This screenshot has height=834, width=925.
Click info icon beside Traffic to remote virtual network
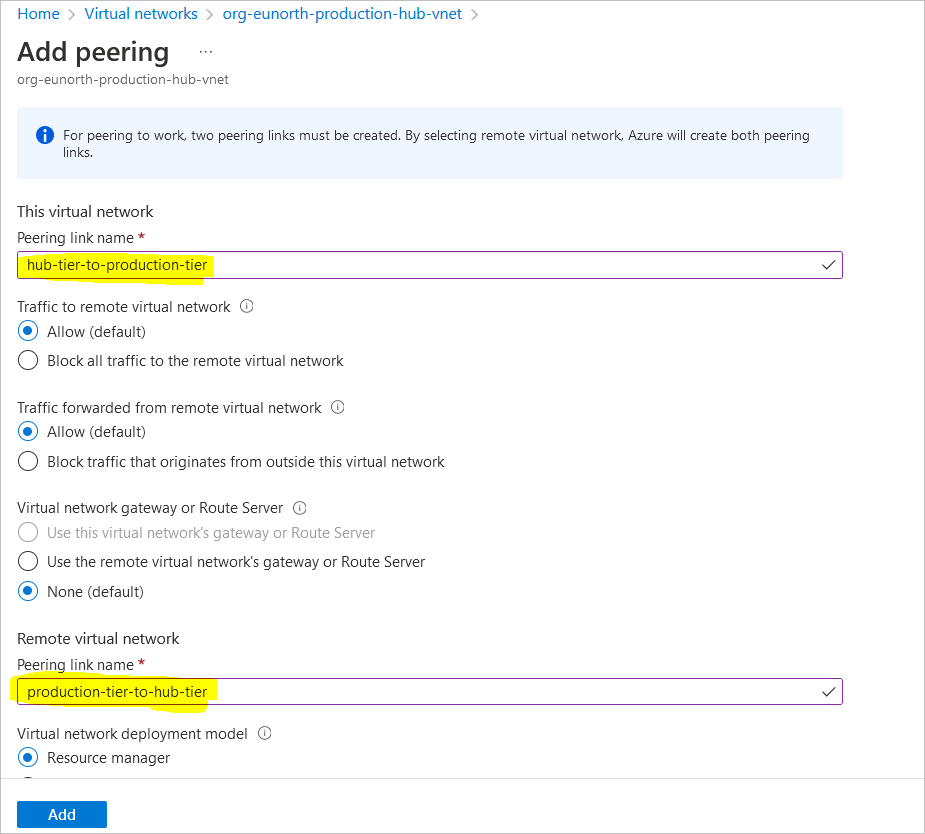247,306
